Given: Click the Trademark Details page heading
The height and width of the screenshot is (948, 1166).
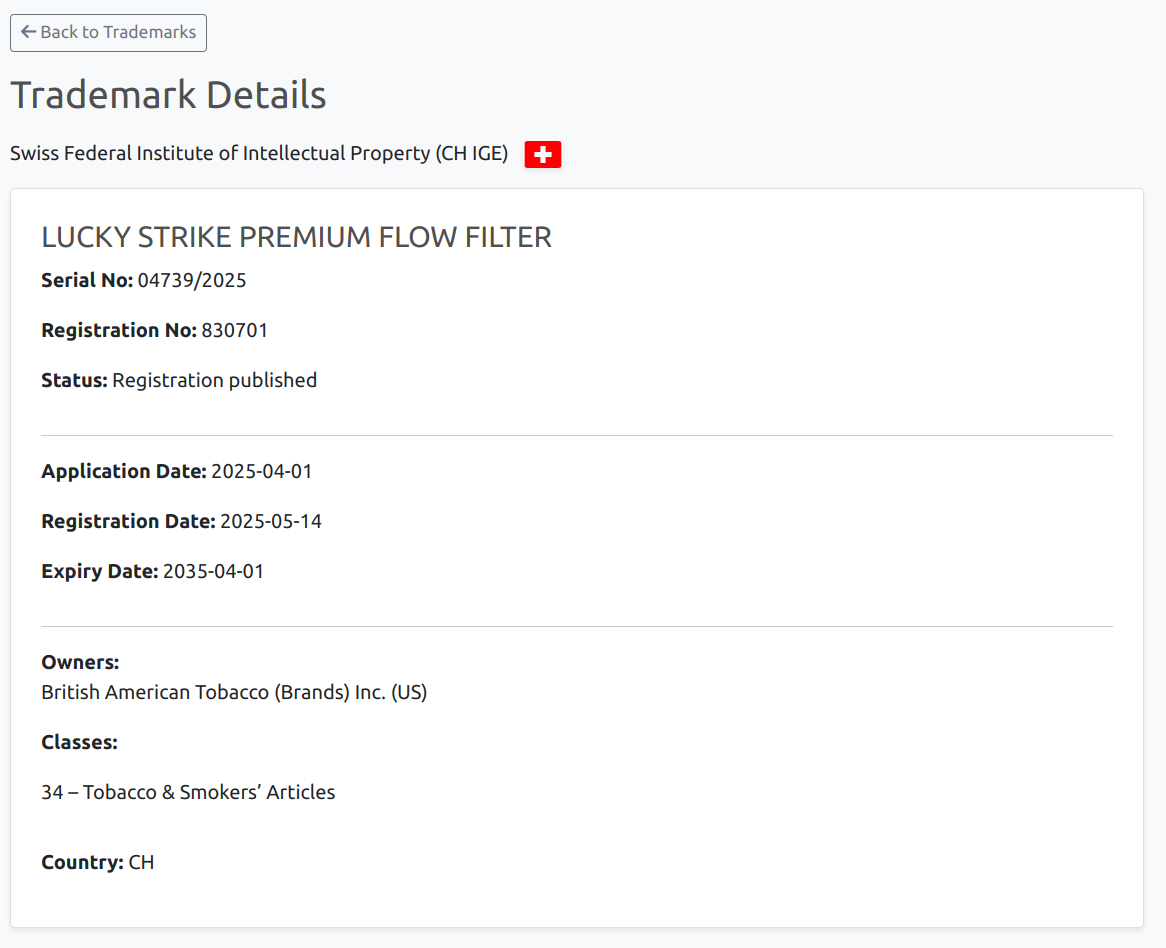Looking at the screenshot, I should click(x=168, y=95).
